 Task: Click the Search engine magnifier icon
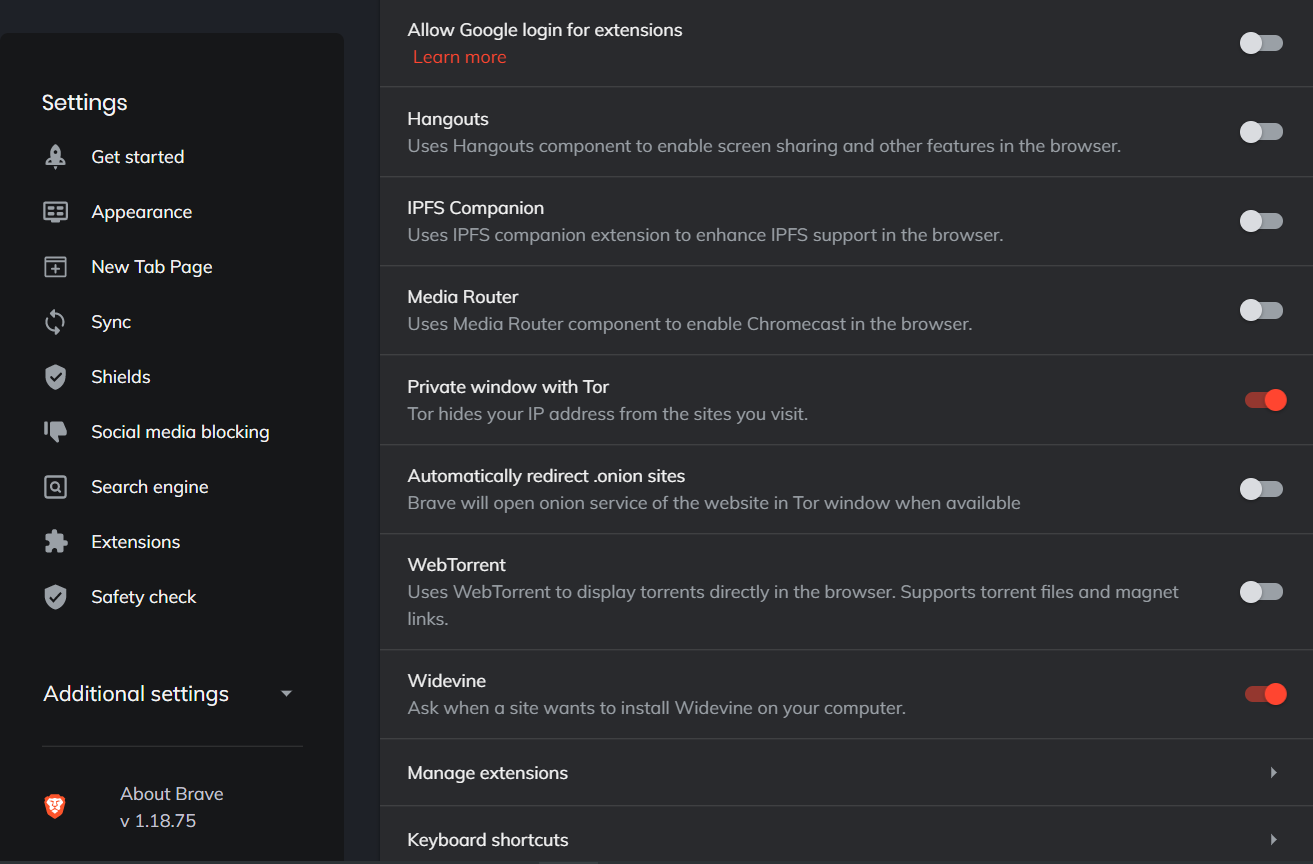(x=56, y=487)
